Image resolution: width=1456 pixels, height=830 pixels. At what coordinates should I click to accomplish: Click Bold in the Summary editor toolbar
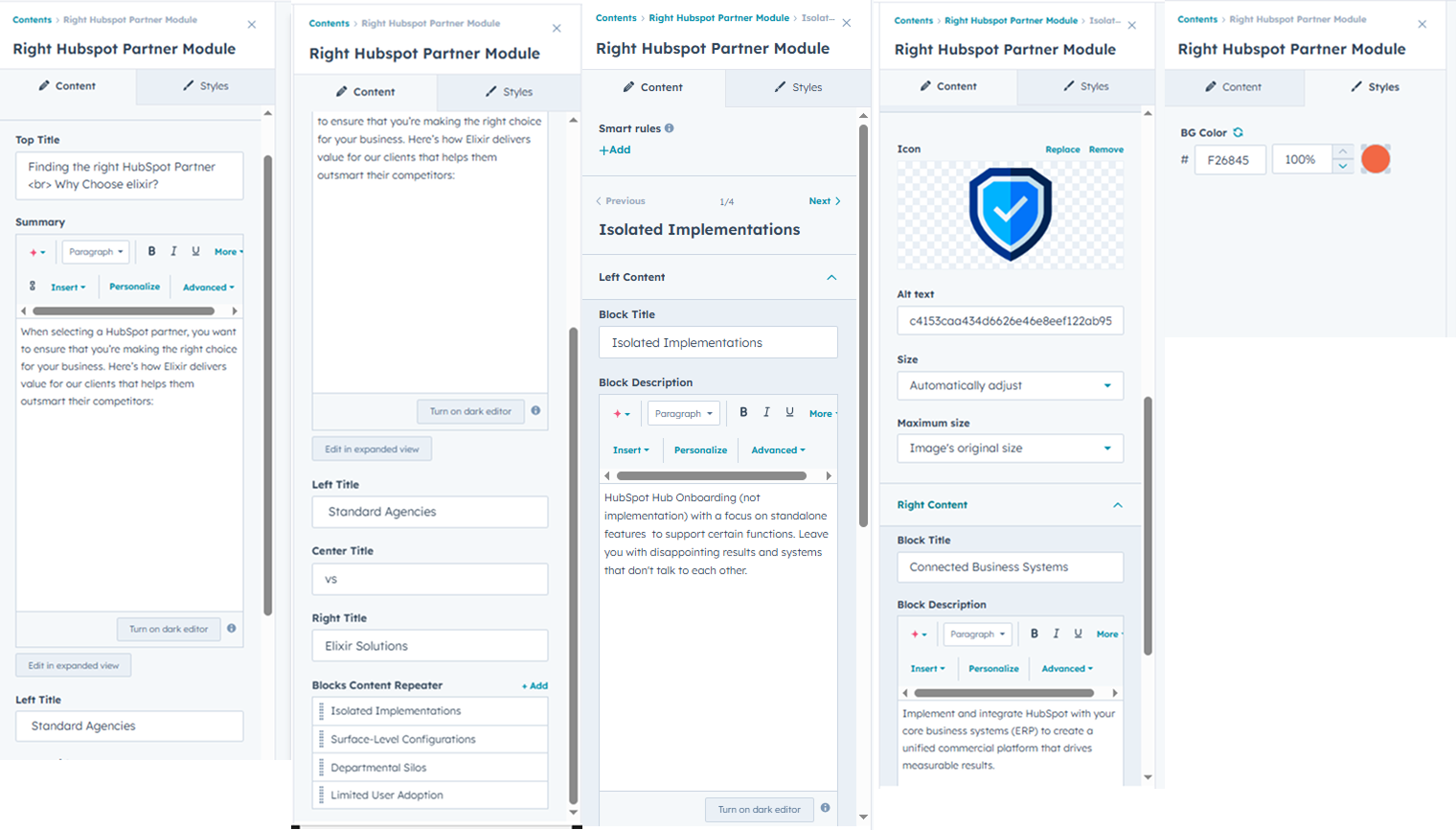tap(151, 251)
